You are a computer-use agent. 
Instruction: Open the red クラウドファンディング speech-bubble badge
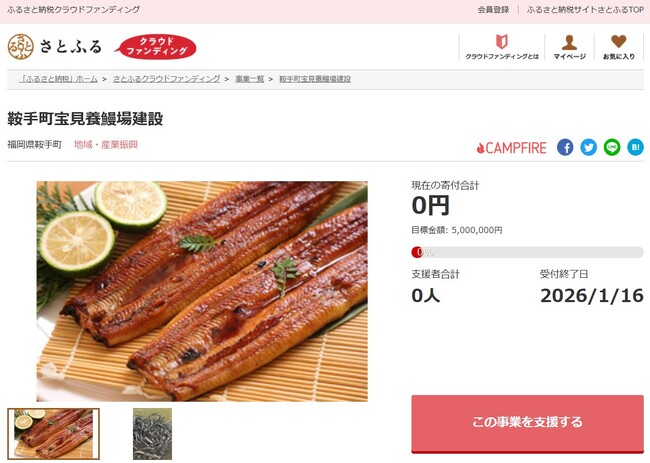pyautogui.click(x=156, y=47)
